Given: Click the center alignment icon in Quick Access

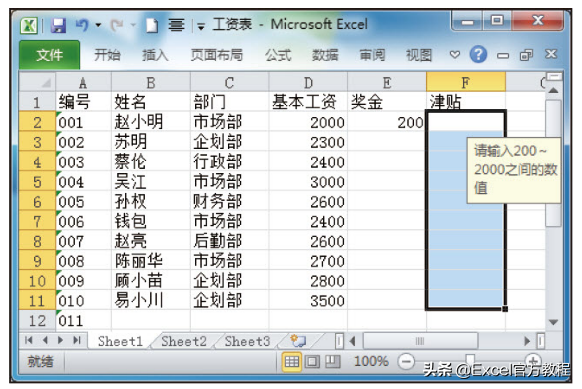Looking at the screenshot, I should click(176, 25).
